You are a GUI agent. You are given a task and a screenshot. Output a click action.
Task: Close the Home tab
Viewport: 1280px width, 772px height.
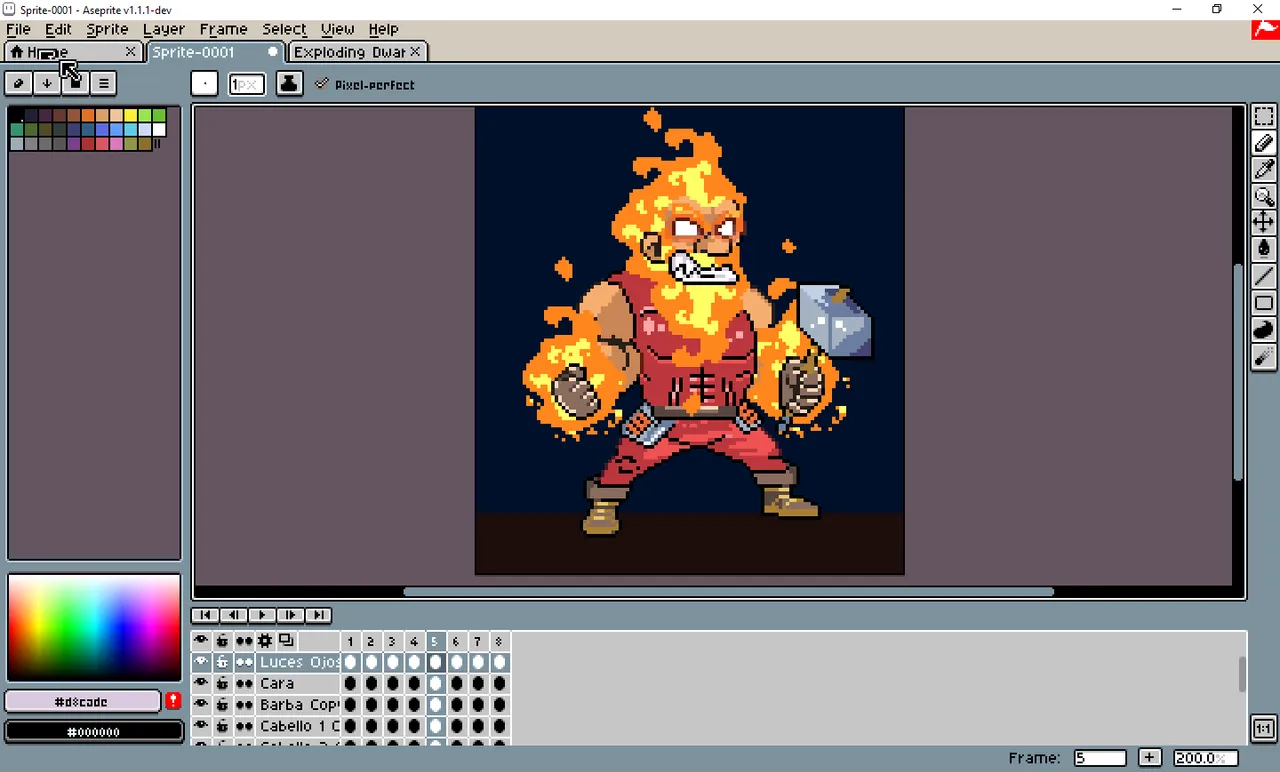[x=131, y=52]
